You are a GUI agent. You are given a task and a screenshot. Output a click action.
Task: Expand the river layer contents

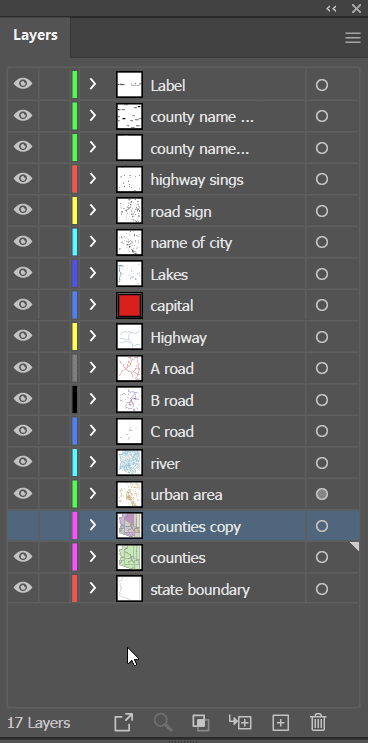coord(93,462)
